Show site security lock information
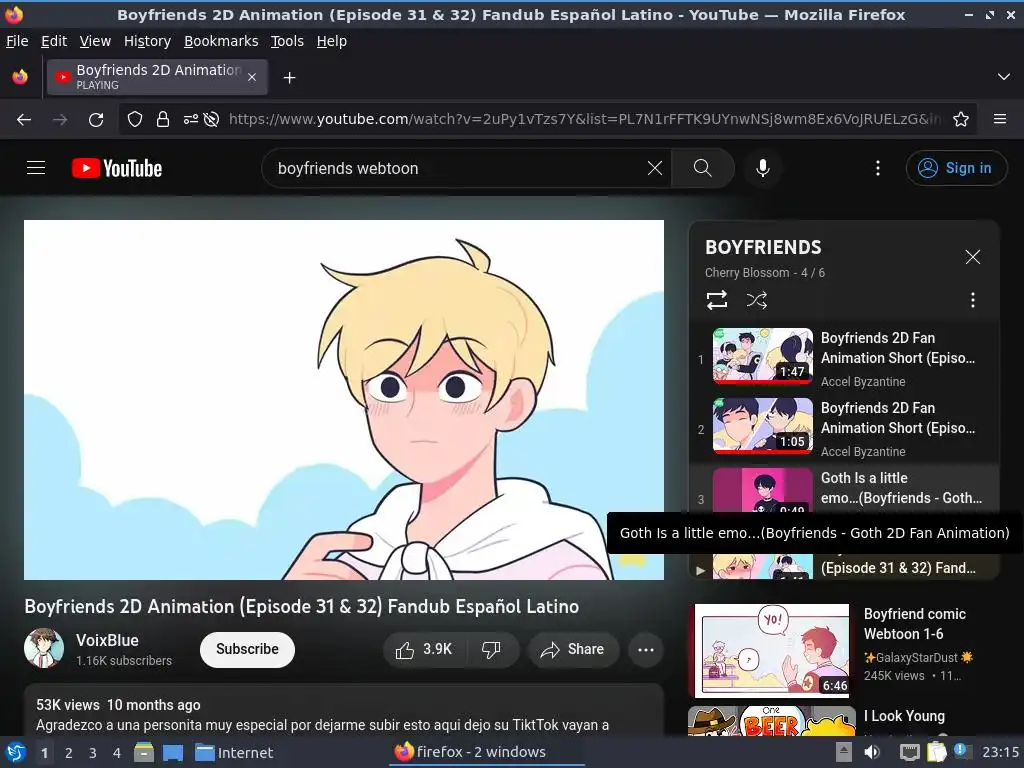 pyautogui.click(x=163, y=120)
